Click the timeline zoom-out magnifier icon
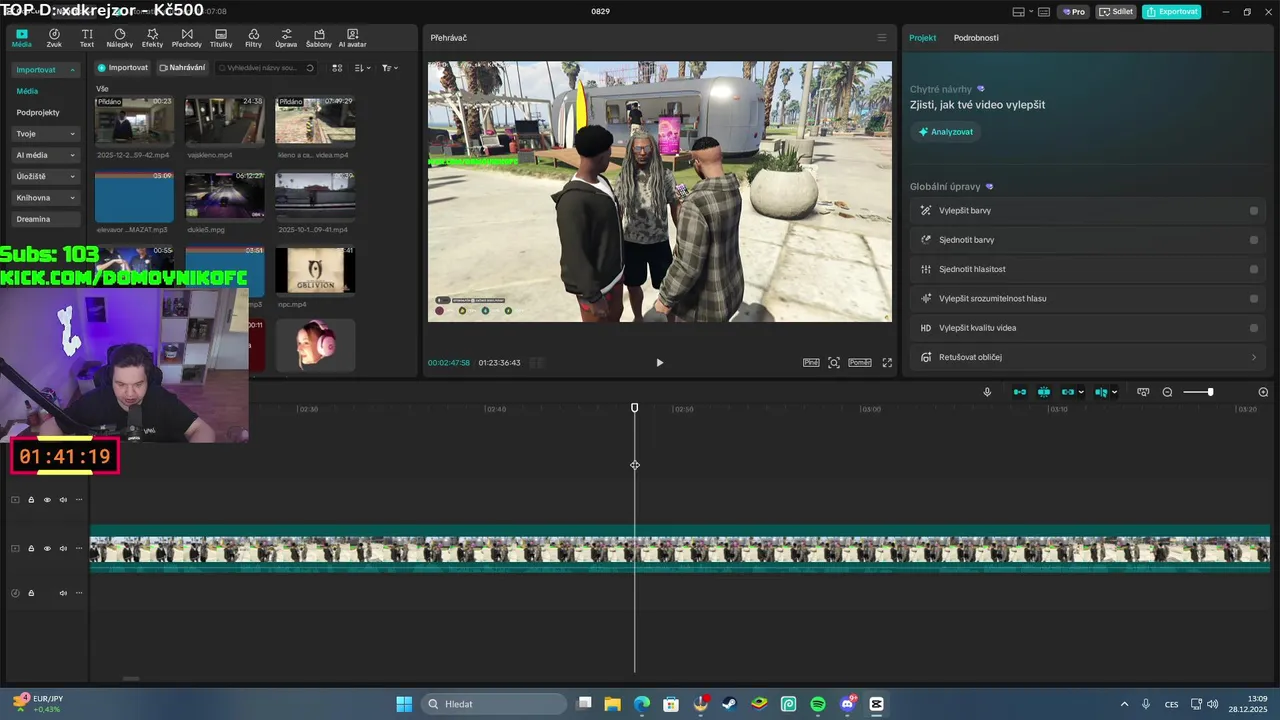Viewport: 1280px width, 720px height. 1167,392
